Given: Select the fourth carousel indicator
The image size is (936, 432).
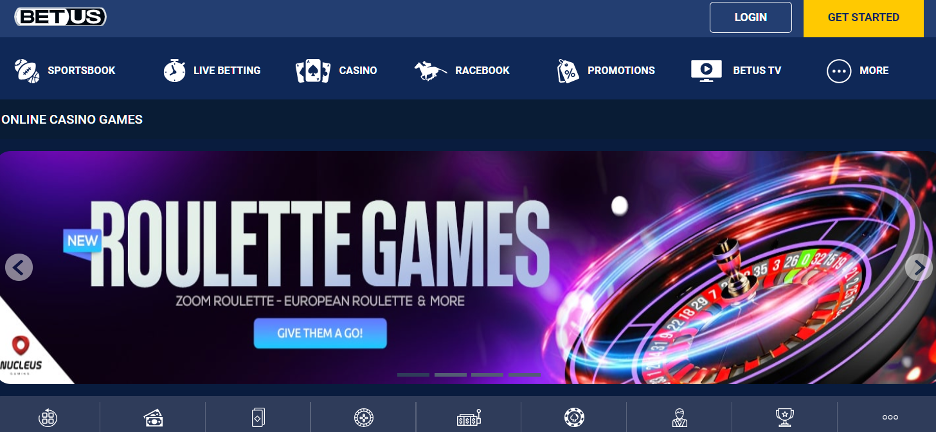Looking at the screenshot, I should point(524,375).
